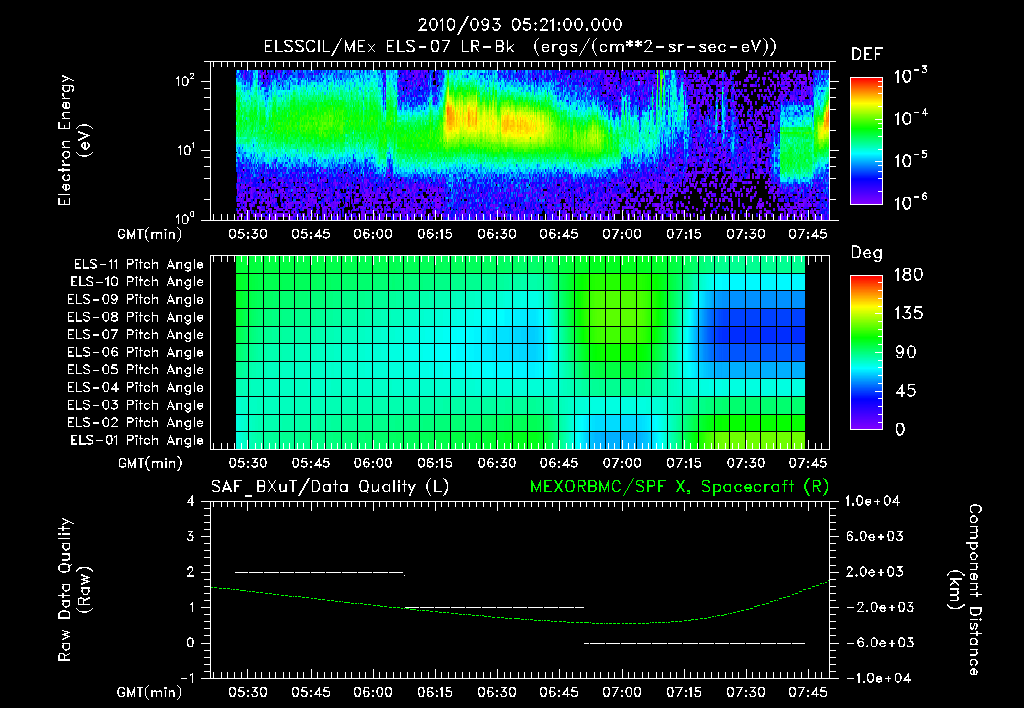Click the Component Distance (km) axis label
The height and width of the screenshot is (708, 1024).
[x=965, y=590]
